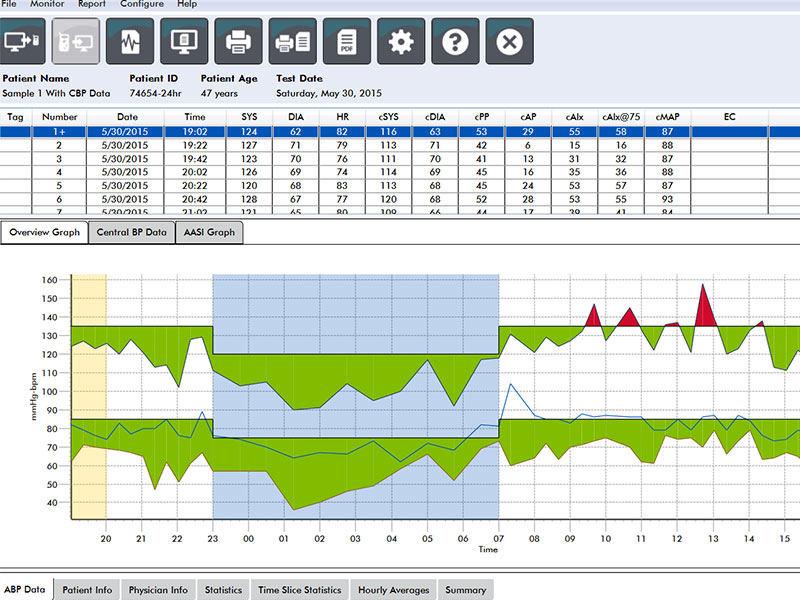Click the cAIx column header
Screen dimensions: 800x600
click(x=574, y=117)
